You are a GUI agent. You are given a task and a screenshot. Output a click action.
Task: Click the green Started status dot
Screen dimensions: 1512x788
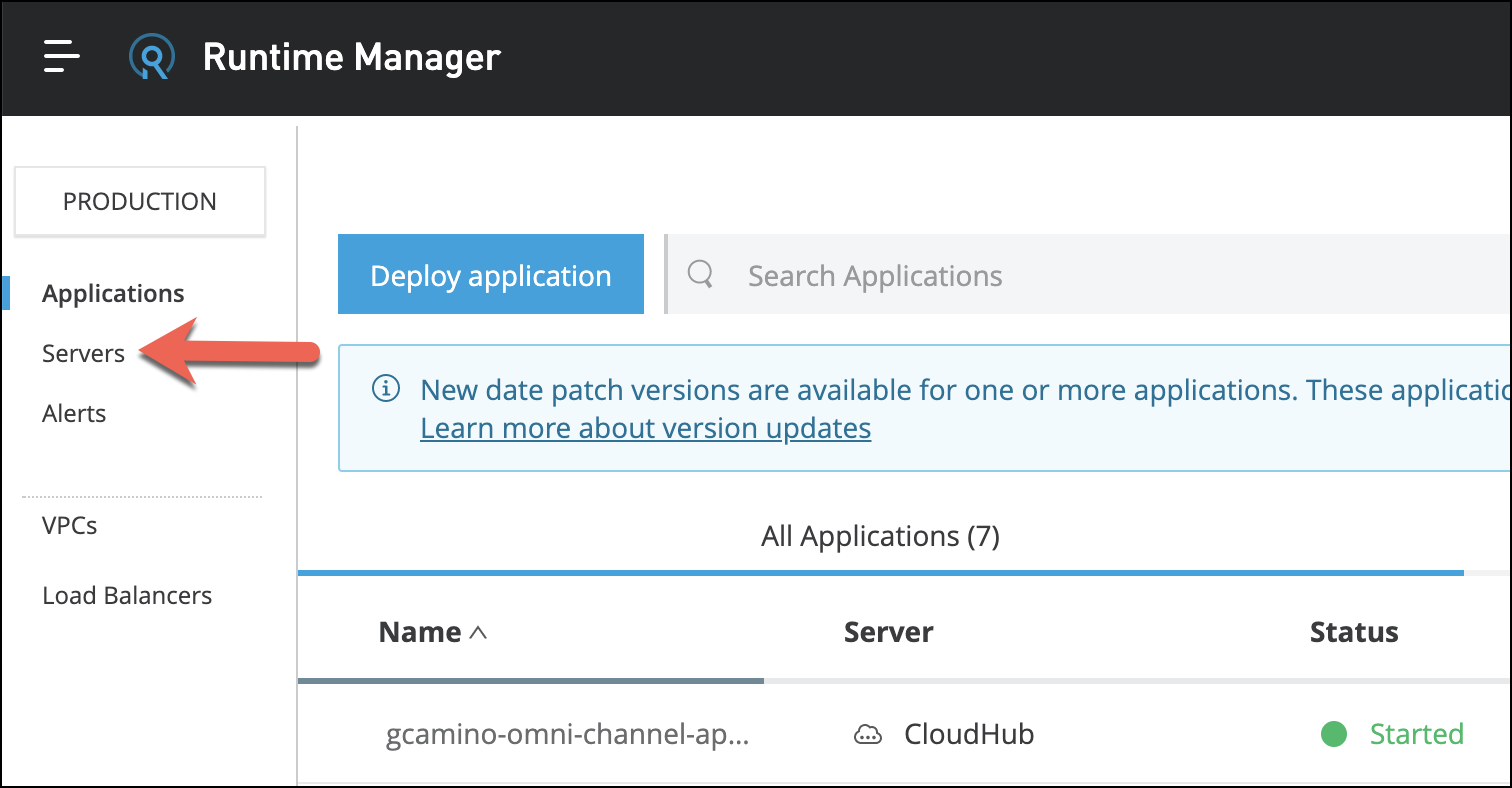(1333, 735)
